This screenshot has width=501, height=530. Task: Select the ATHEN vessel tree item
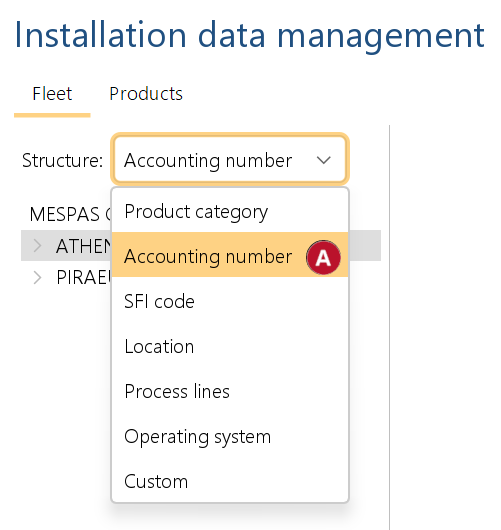84,246
